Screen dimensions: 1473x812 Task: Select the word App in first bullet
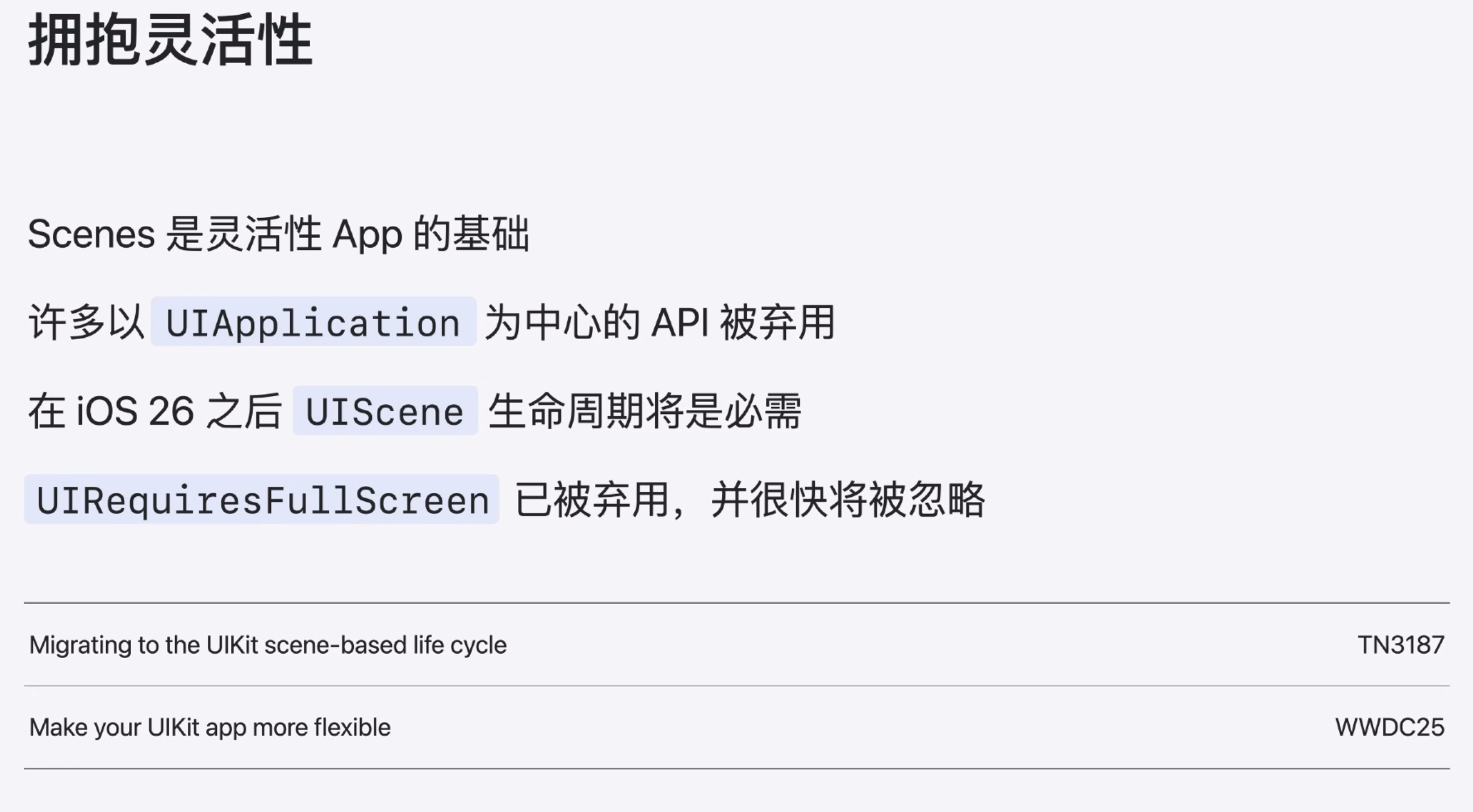point(367,235)
